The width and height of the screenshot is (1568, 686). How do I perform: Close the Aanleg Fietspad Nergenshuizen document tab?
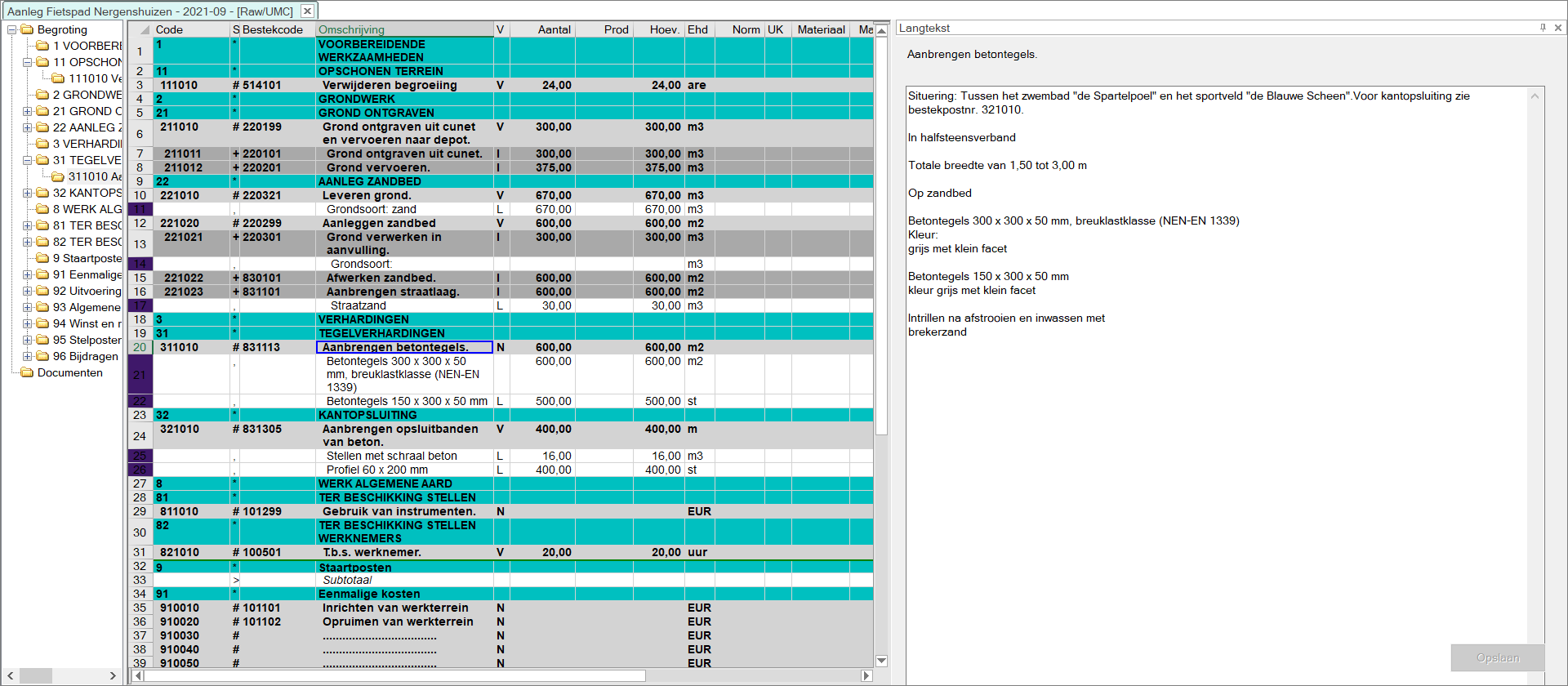click(307, 11)
